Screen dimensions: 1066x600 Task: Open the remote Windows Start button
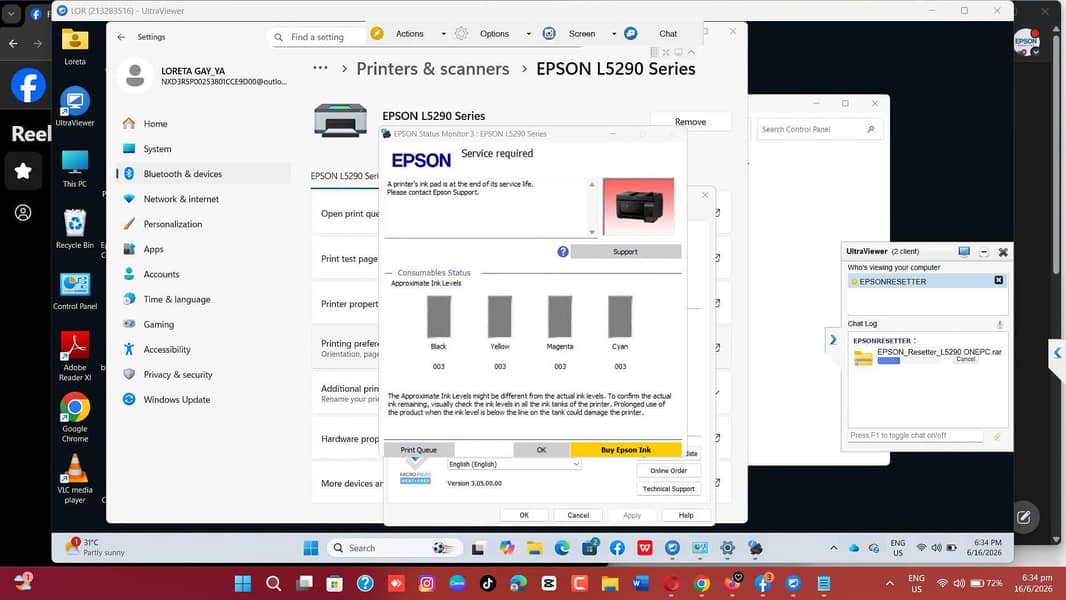click(311, 548)
